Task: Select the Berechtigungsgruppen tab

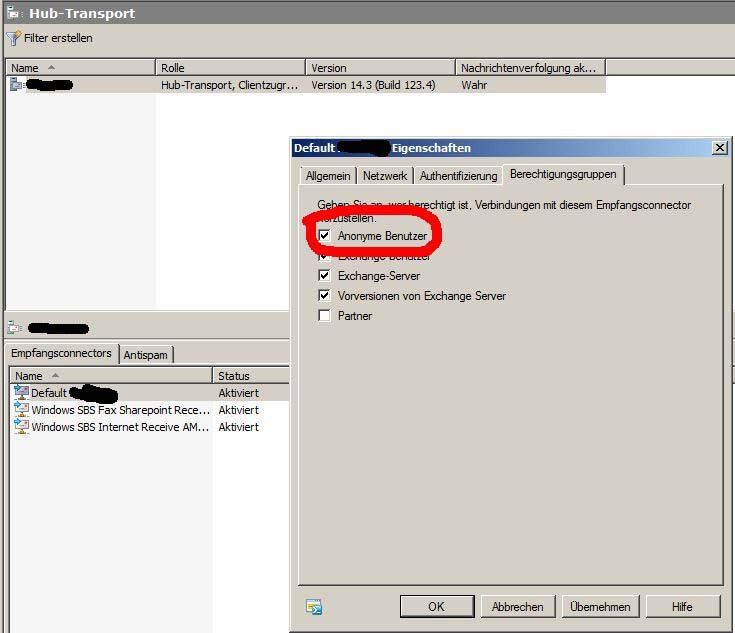Action: point(563,174)
